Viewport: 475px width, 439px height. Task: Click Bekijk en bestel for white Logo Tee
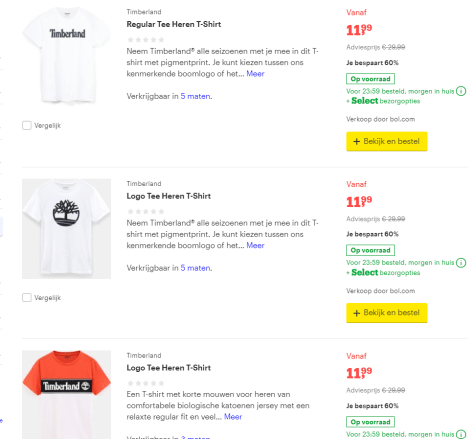pyautogui.click(x=387, y=313)
